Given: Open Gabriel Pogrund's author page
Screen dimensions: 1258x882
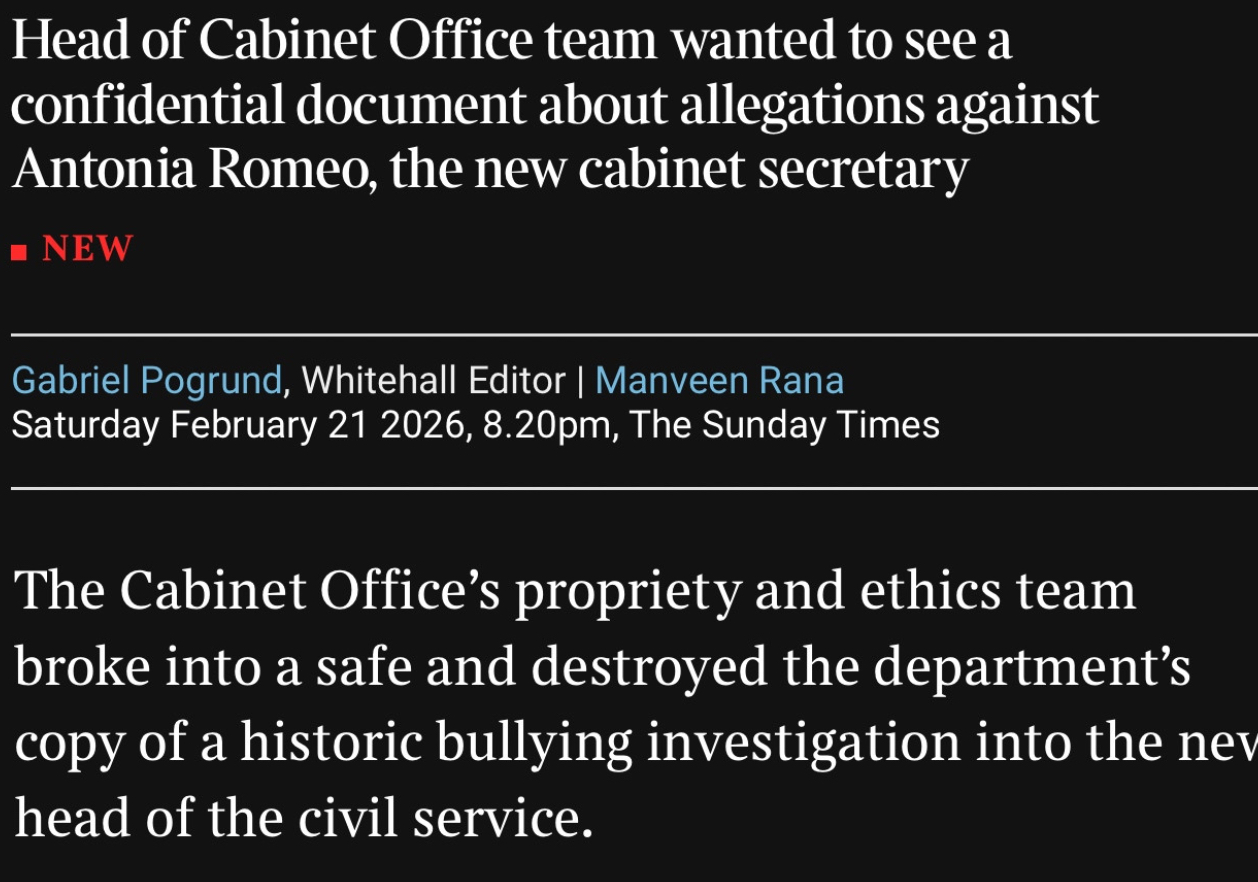Looking at the screenshot, I should click(x=147, y=381).
